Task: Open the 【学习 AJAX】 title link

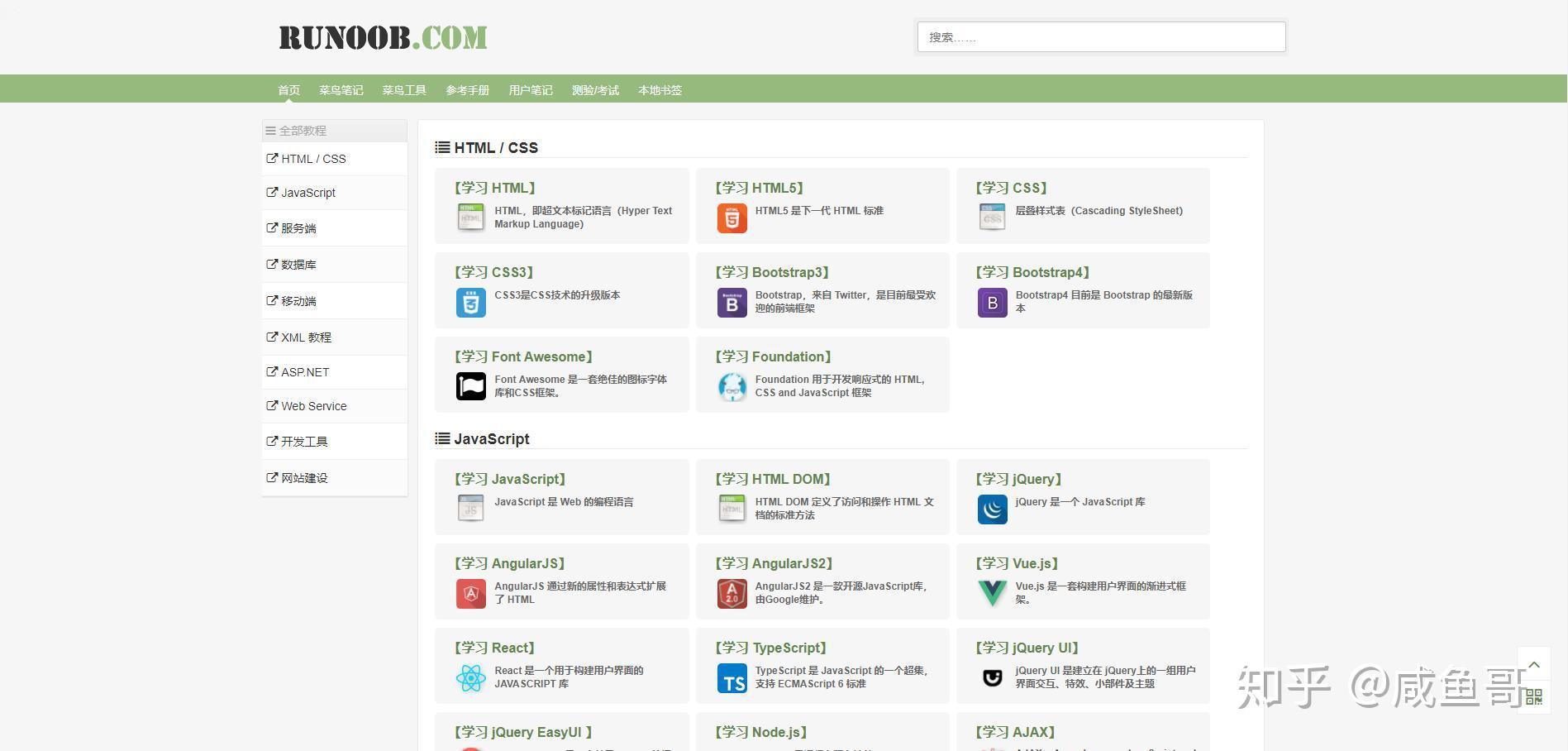Action: coord(1016,732)
